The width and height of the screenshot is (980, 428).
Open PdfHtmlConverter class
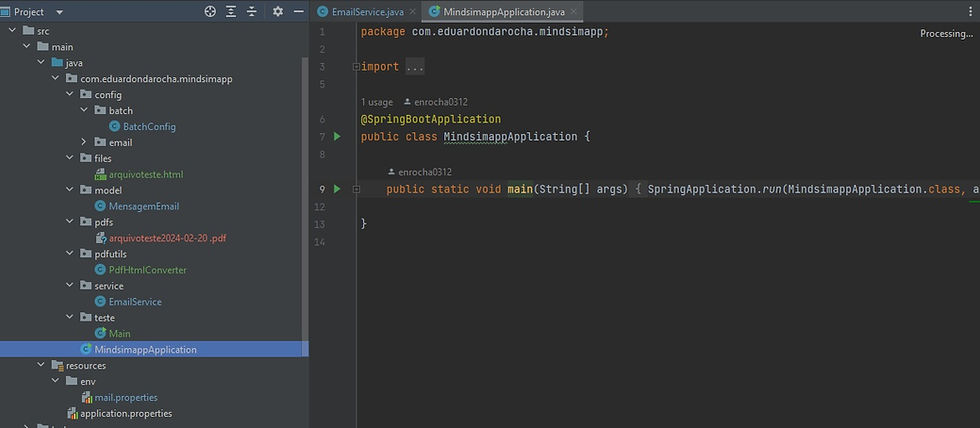pos(148,270)
